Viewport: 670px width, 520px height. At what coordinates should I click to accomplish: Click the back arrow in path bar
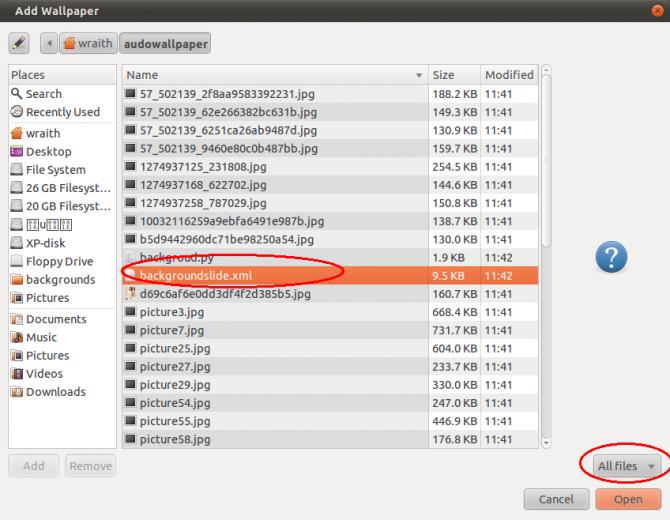[x=49, y=43]
